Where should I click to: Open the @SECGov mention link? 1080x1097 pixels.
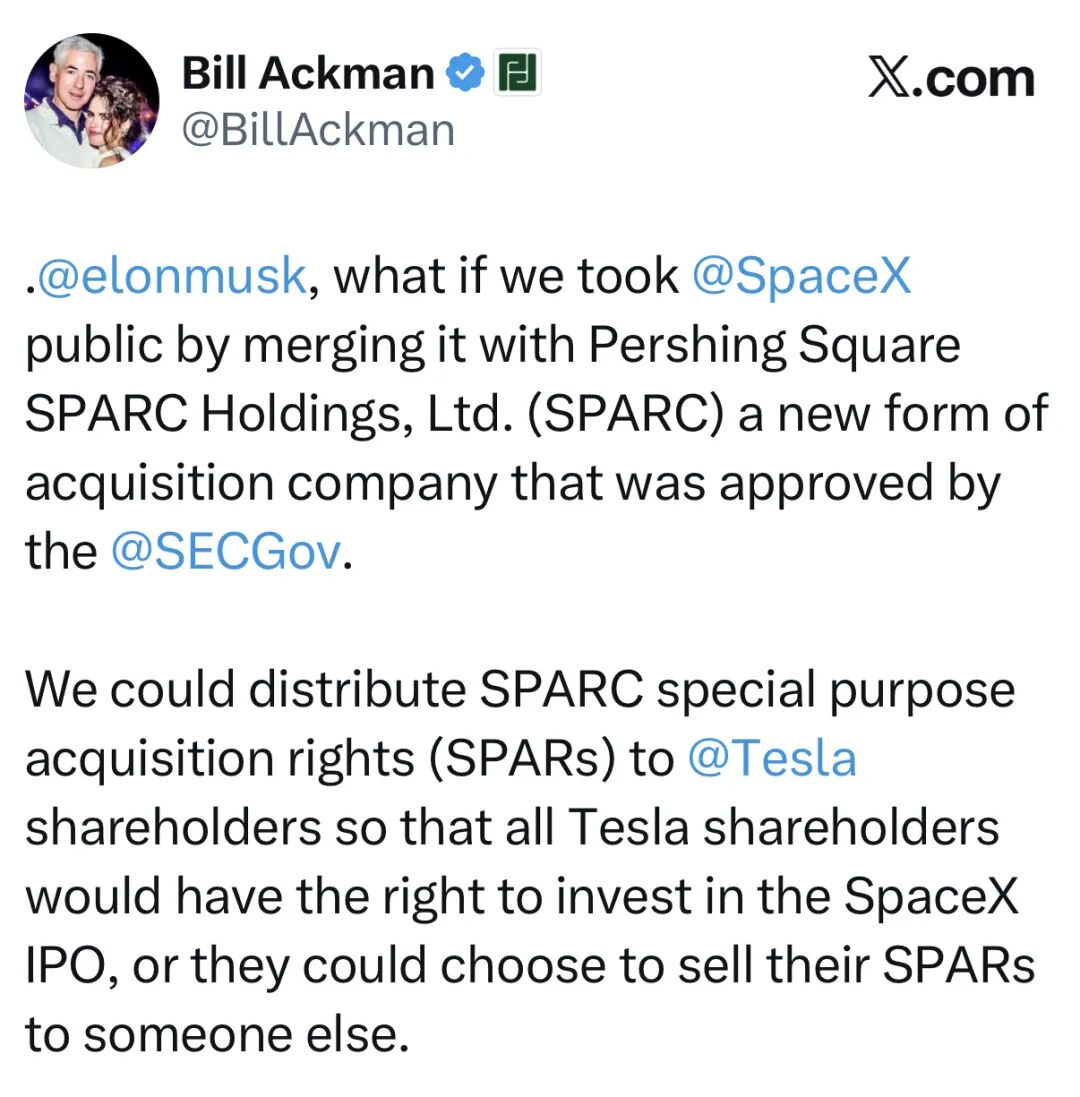[226, 552]
